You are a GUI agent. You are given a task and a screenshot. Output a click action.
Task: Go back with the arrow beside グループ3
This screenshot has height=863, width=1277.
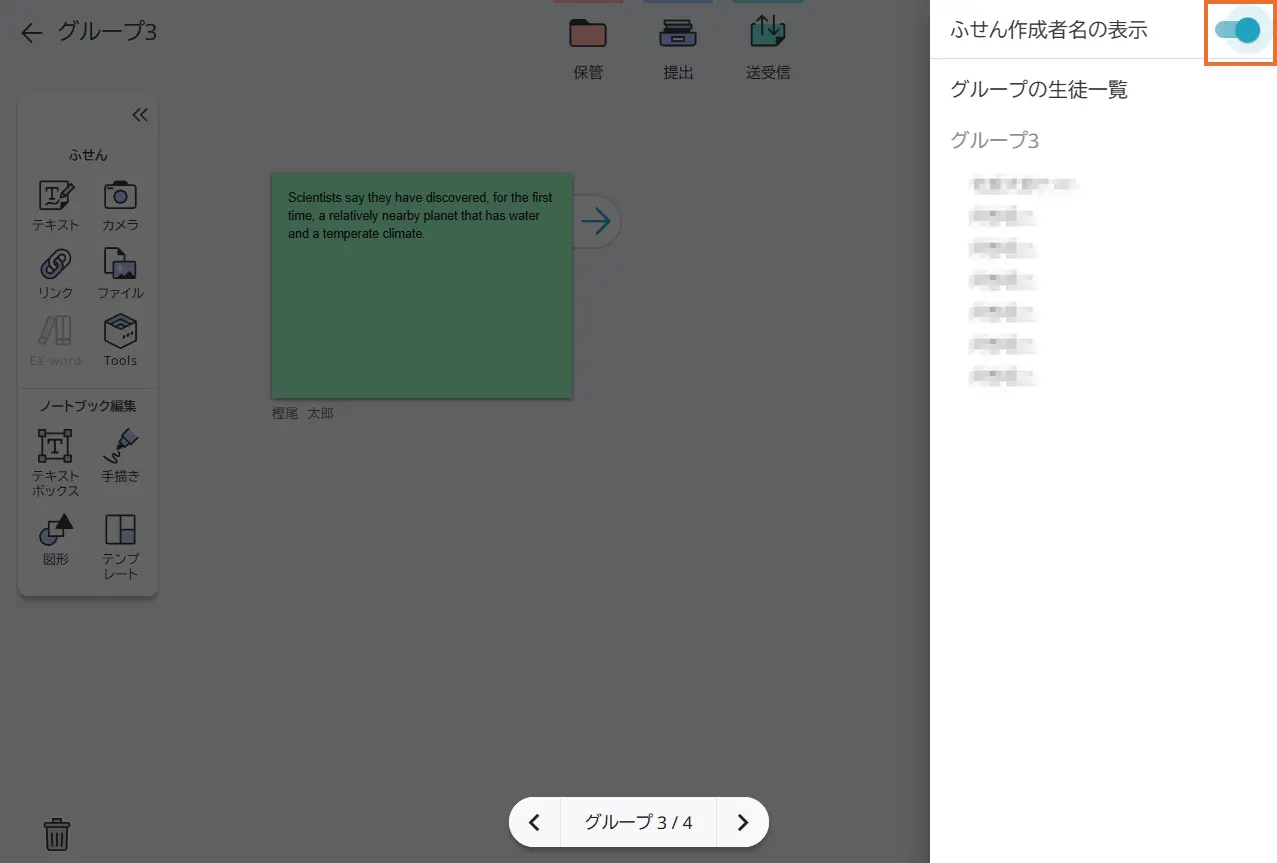pyautogui.click(x=32, y=33)
